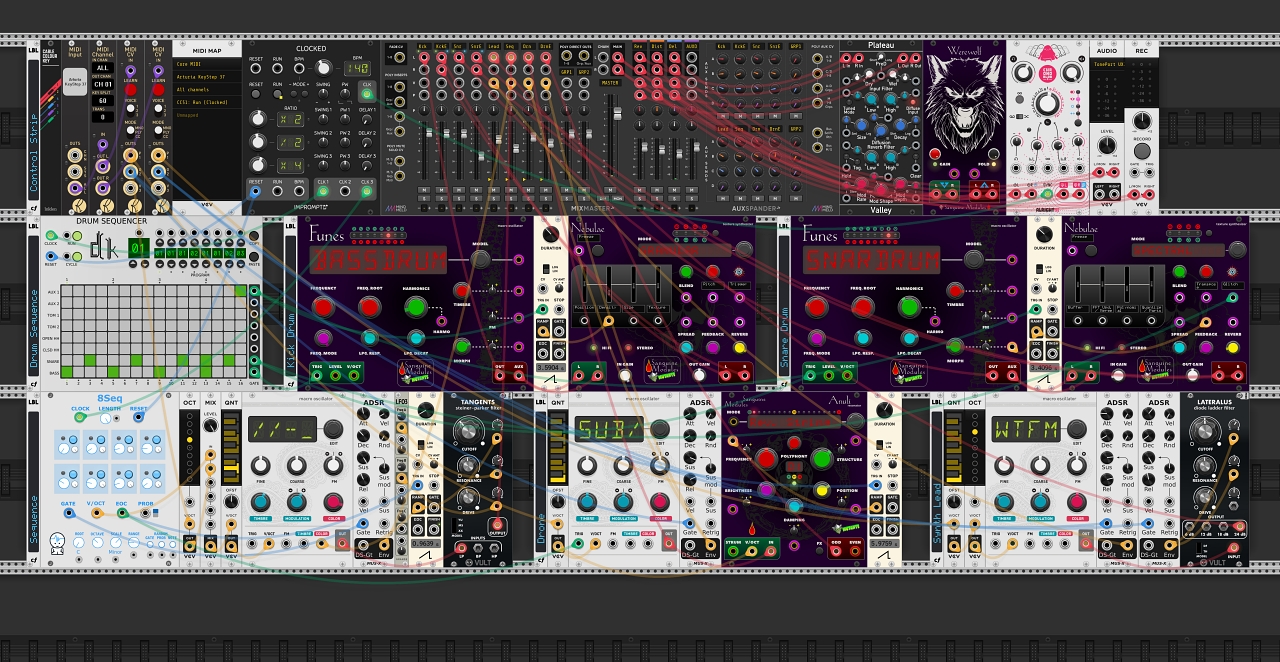Toggle BASS row step 1 in drum grid
This screenshot has height=662, width=1280.
click(x=66, y=372)
